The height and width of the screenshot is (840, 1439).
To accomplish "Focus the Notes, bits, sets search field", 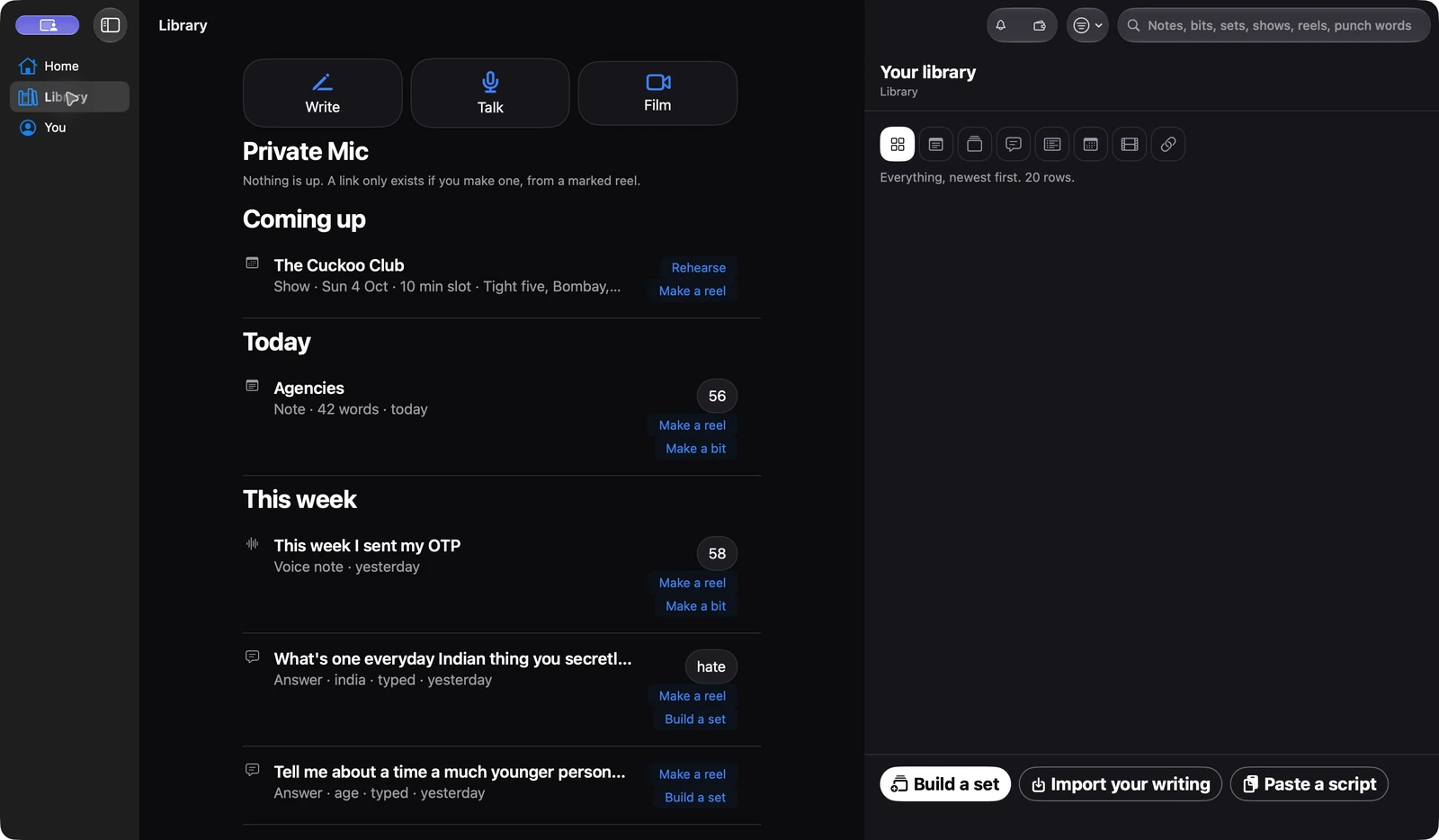I will (1274, 25).
